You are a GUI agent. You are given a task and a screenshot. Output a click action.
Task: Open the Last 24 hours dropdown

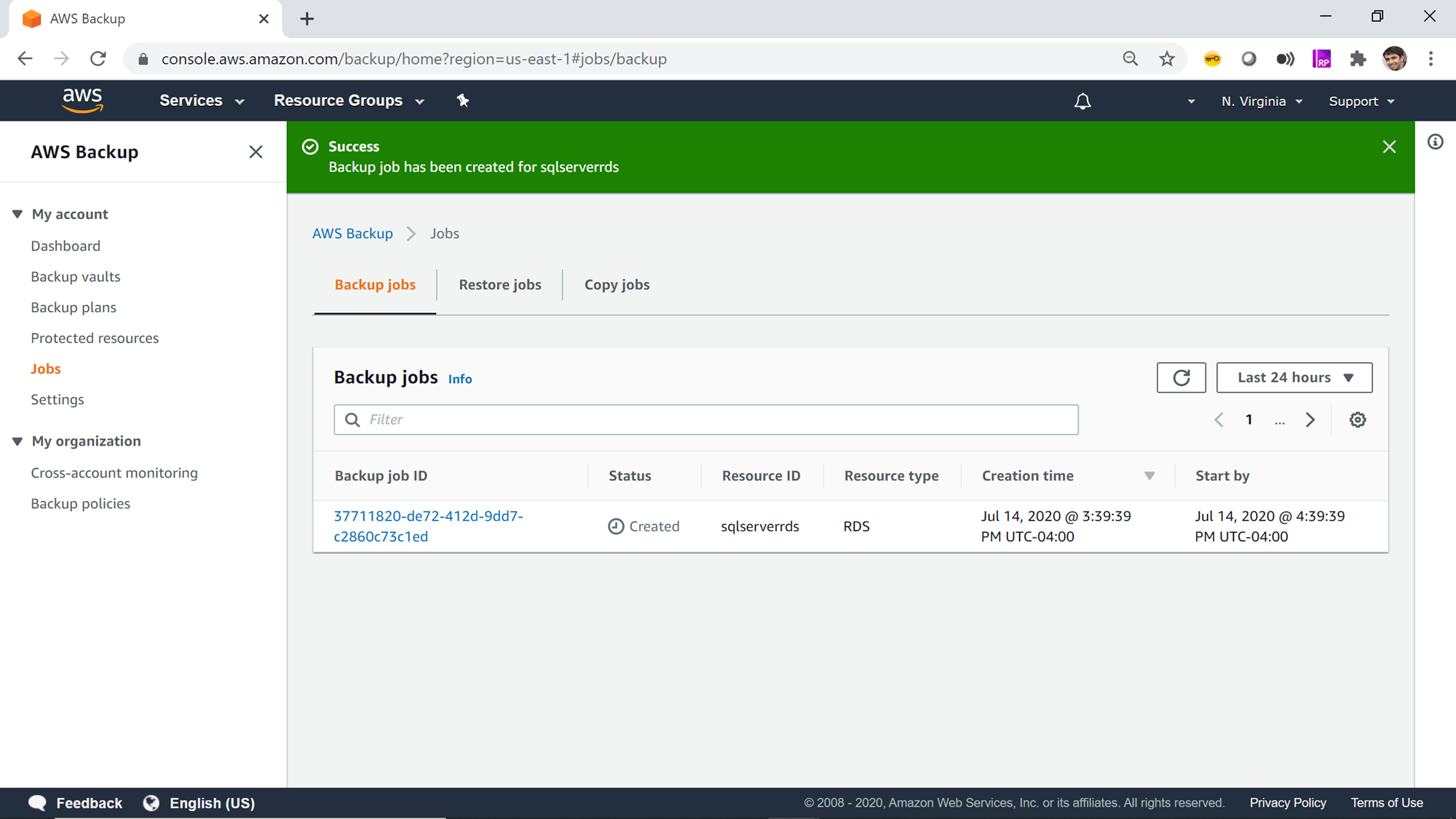(x=1294, y=377)
